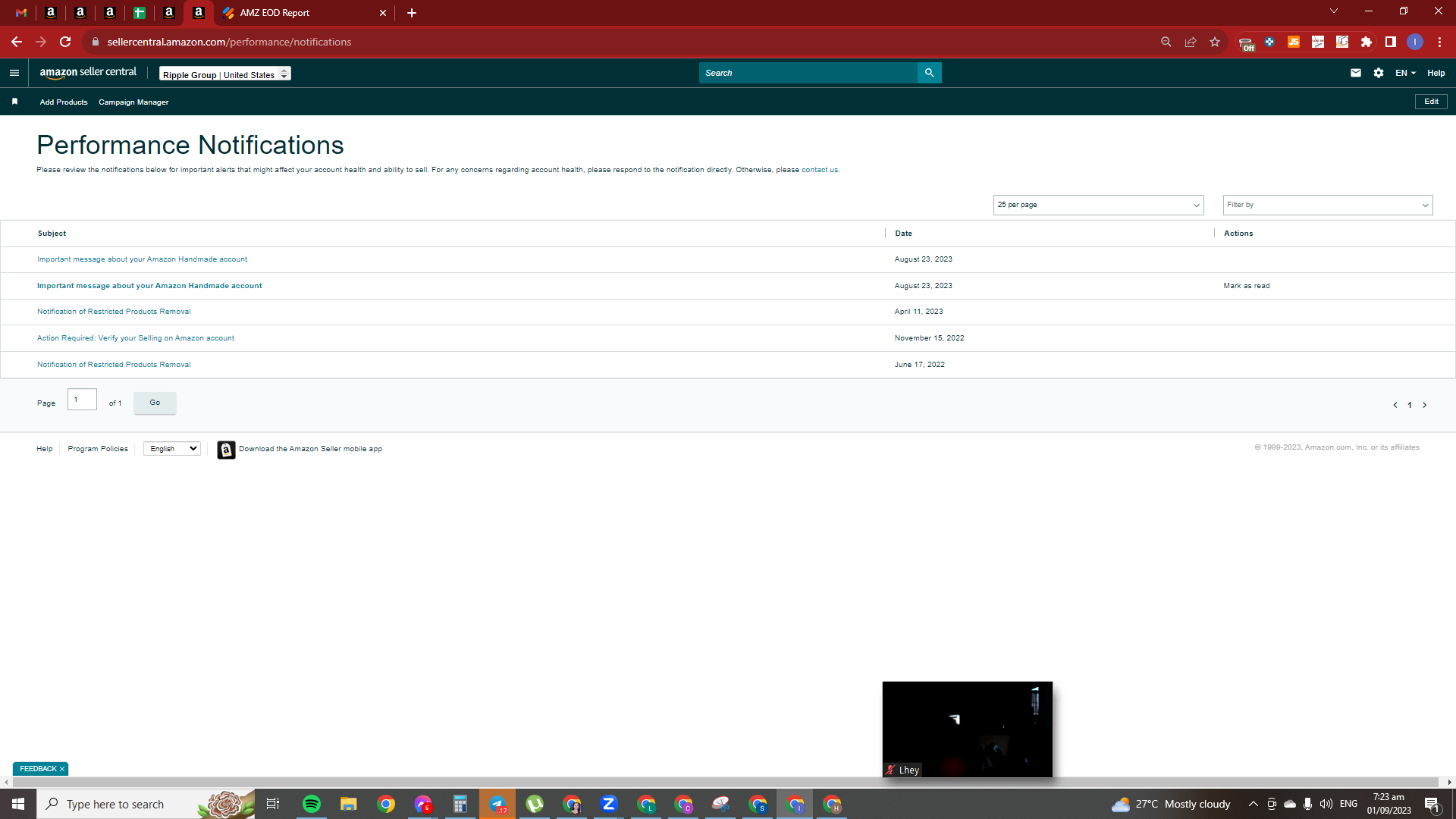1456x819 pixels.
Task: Open the April 11 Restricted Products Removal notification
Action: pyautogui.click(x=114, y=312)
